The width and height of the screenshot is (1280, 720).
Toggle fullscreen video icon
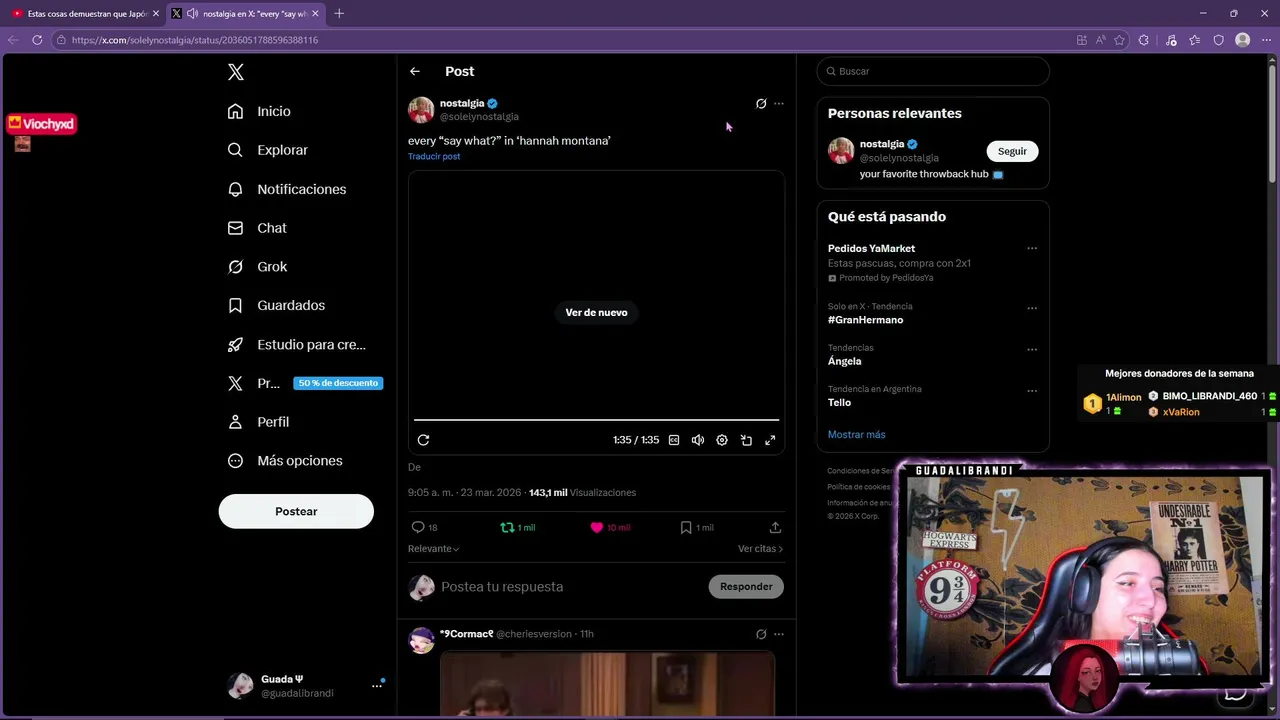point(770,440)
